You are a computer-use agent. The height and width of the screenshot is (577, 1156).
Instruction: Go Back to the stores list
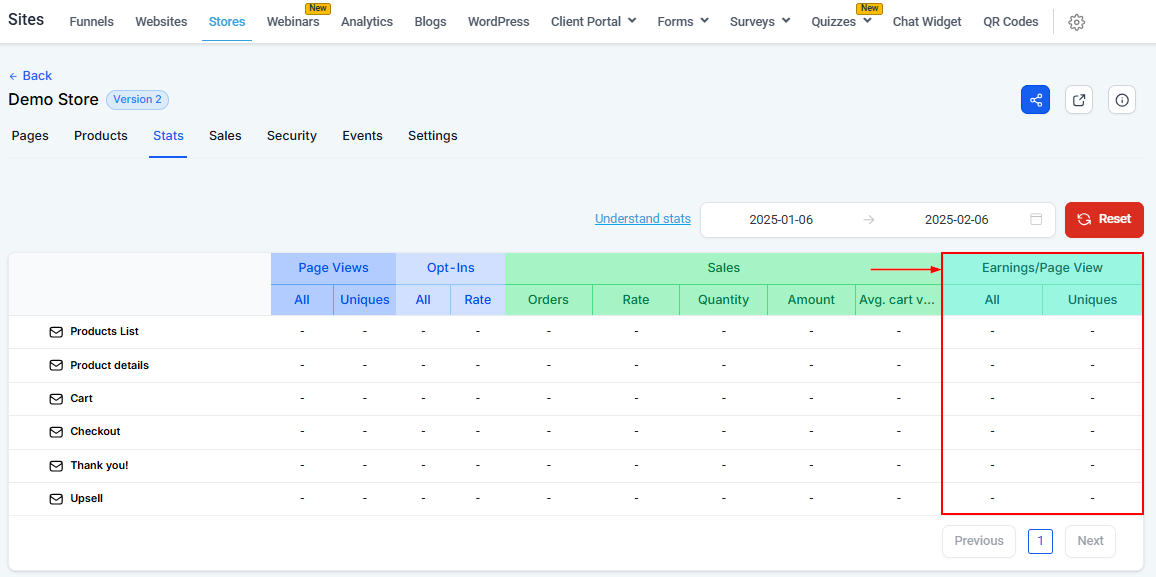point(30,75)
